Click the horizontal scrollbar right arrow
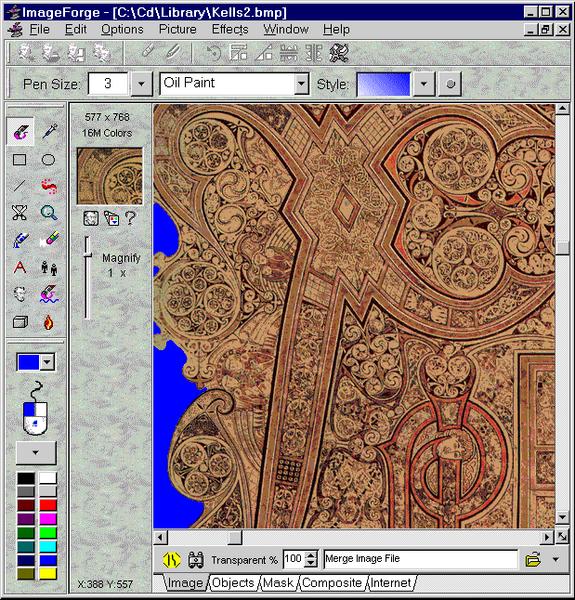 click(x=548, y=538)
